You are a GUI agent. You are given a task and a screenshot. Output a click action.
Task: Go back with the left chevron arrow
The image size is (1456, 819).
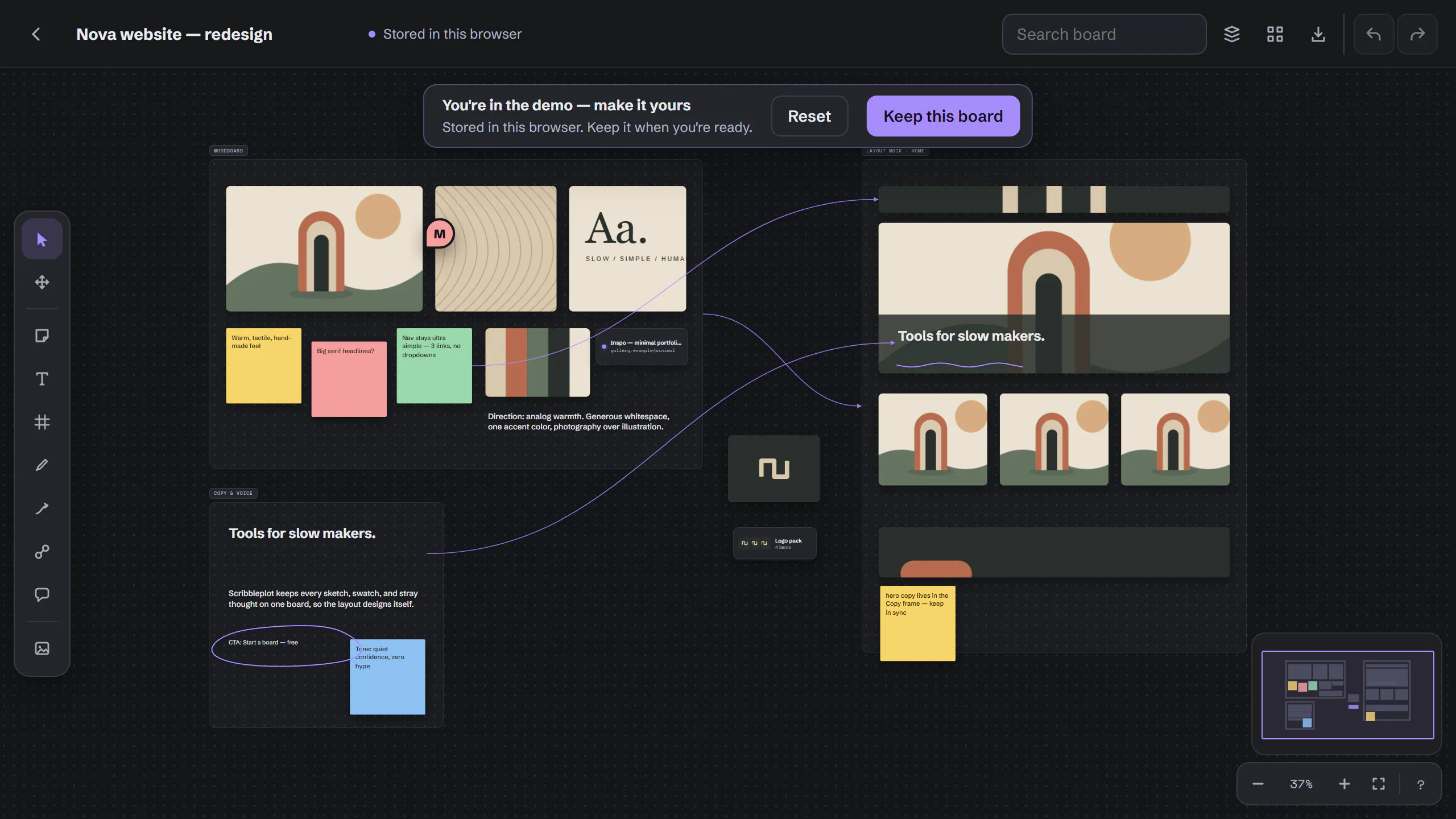tap(36, 34)
